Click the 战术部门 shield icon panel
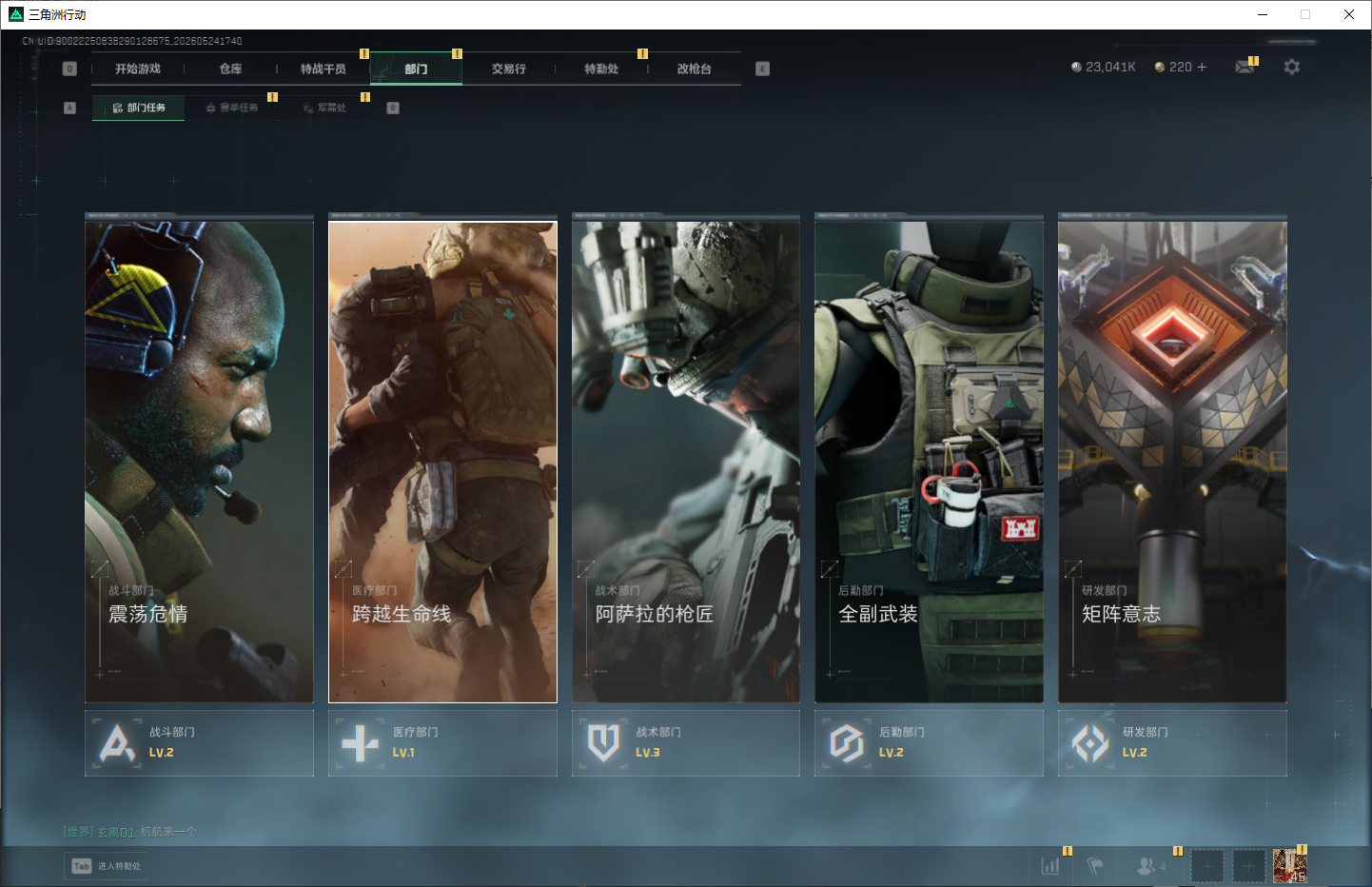 coord(685,742)
